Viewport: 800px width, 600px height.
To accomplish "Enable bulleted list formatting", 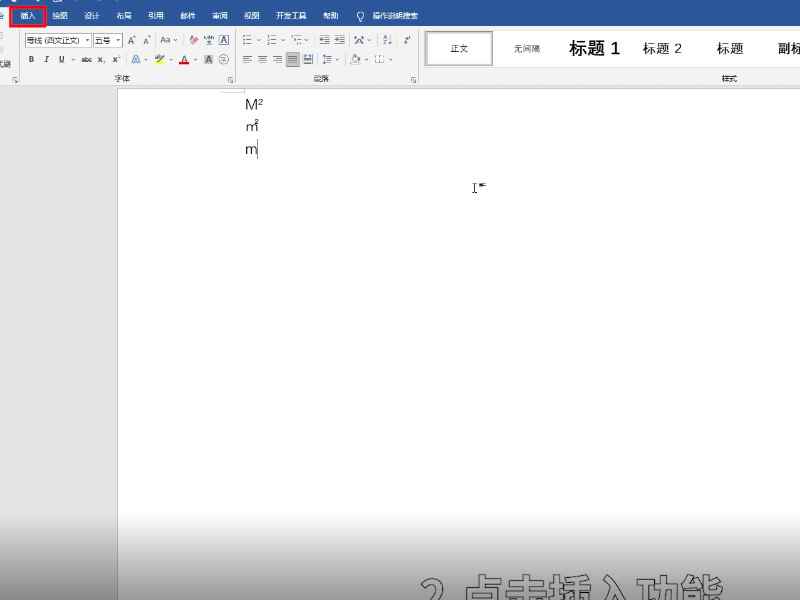I will click(x=248, y=39).
